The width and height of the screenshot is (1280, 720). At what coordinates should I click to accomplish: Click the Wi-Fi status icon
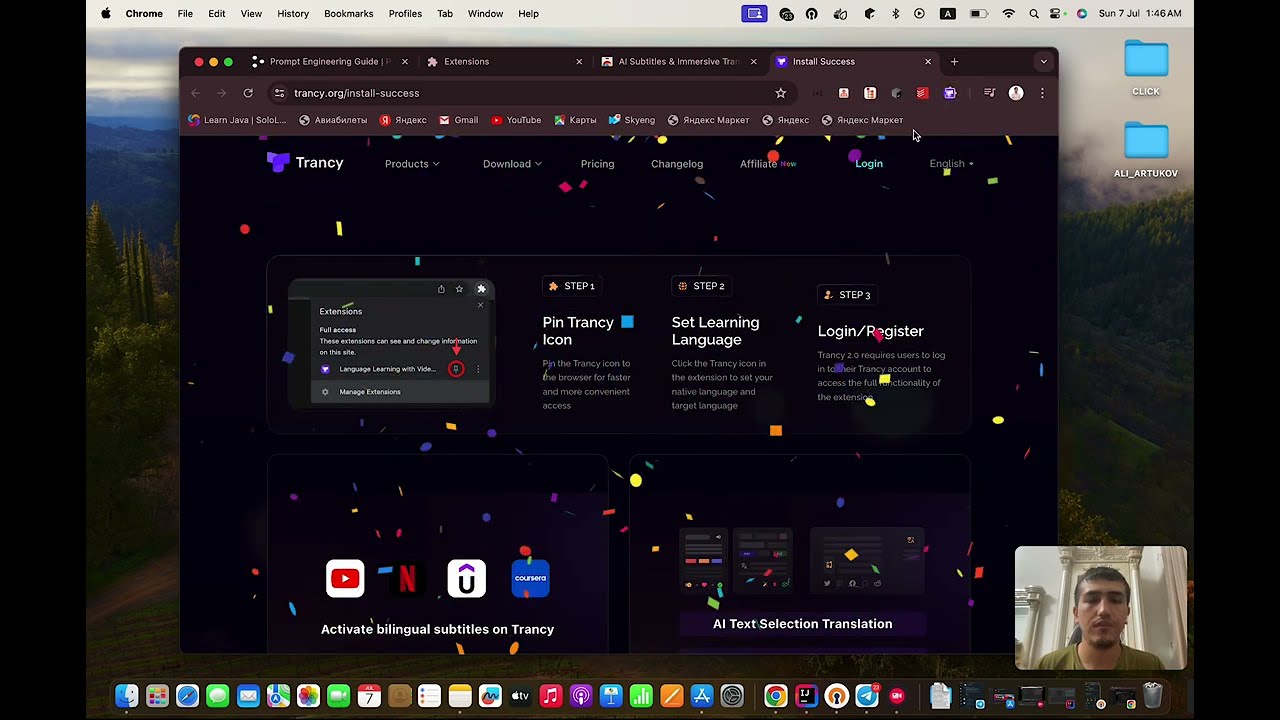tap(1009, 14)
